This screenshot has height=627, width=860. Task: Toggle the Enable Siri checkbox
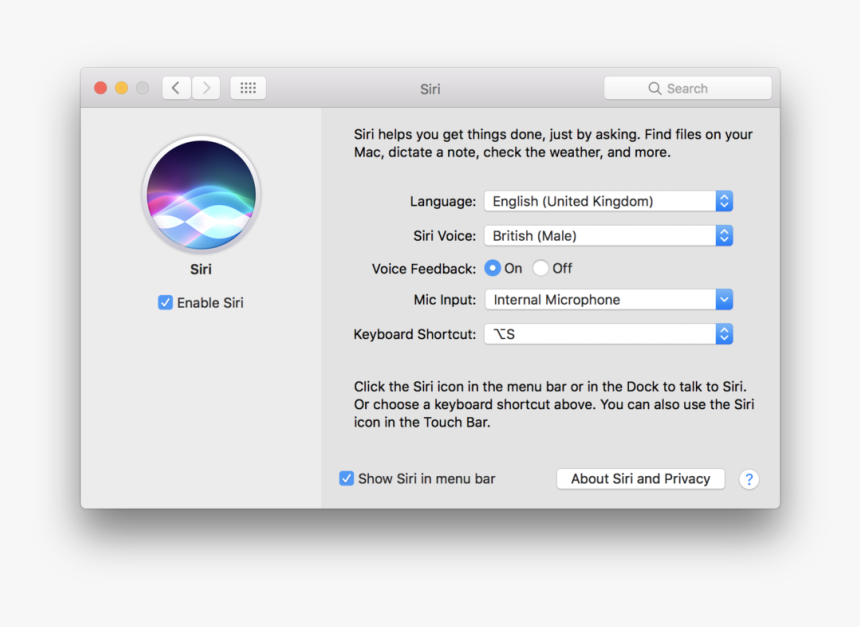coord(165,302)
